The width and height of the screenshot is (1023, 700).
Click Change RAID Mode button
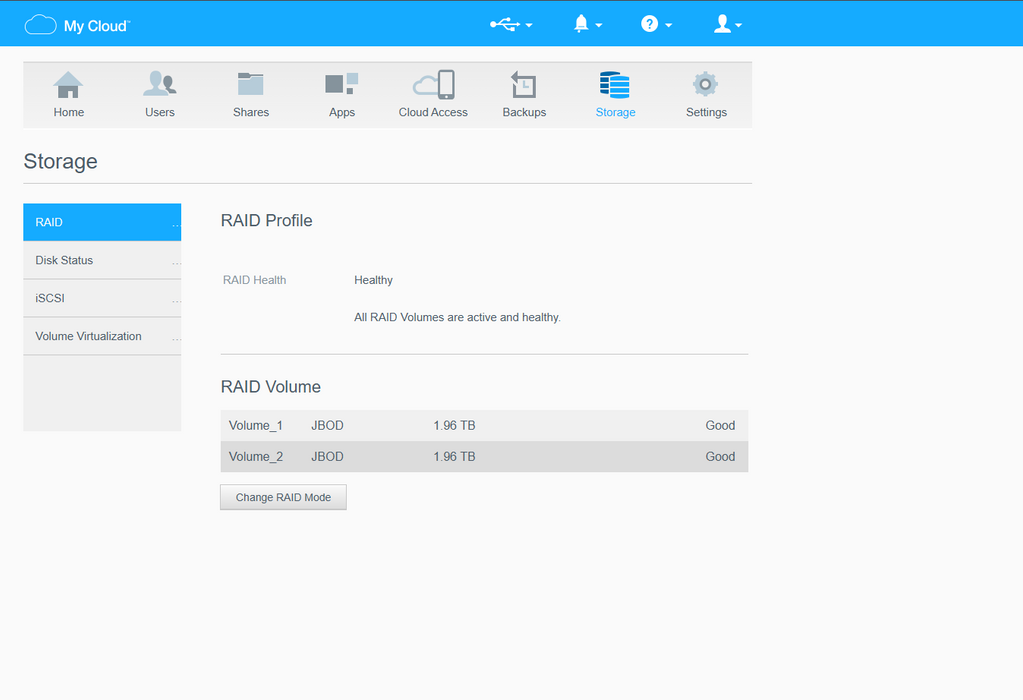coord(283,497)
